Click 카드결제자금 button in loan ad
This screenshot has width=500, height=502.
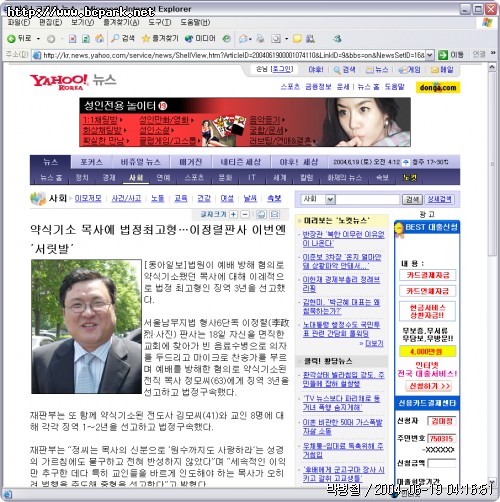point(427,275)
